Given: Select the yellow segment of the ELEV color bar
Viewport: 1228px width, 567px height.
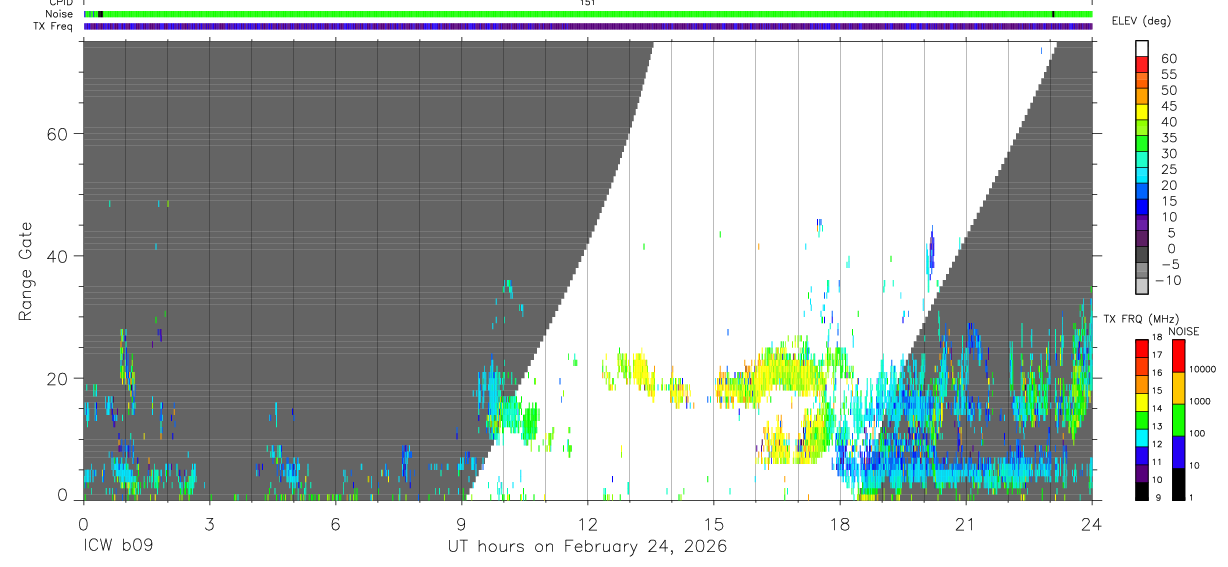Looking at the screenshot, I should tap(1142, 112).
